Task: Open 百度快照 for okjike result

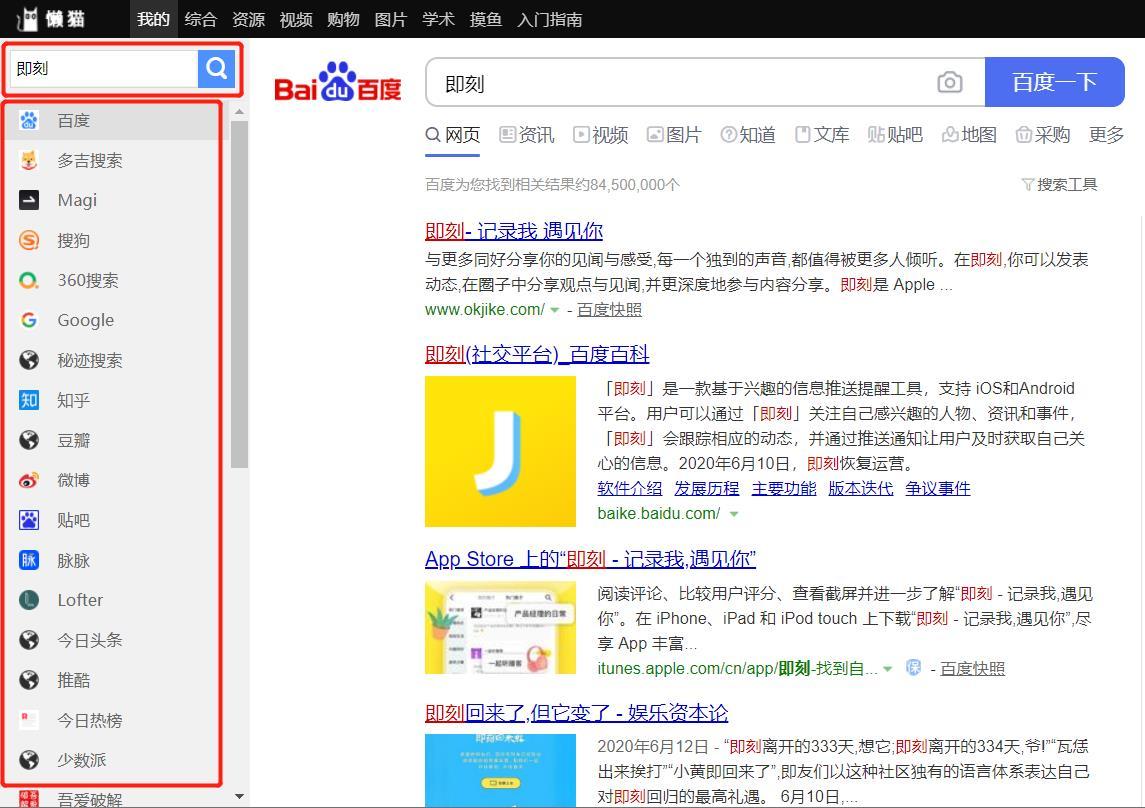Action: (x=610, y=309)
